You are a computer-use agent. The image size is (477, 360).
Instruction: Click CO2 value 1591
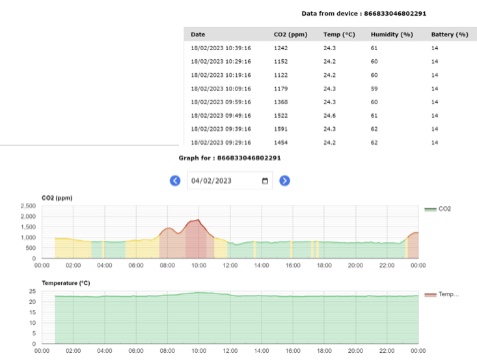281,129
